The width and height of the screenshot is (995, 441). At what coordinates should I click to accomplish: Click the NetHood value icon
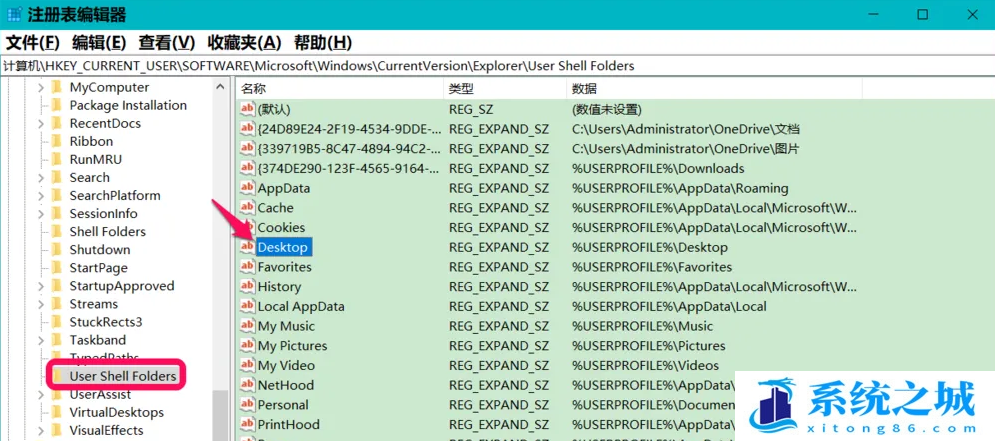click(247, 385)
